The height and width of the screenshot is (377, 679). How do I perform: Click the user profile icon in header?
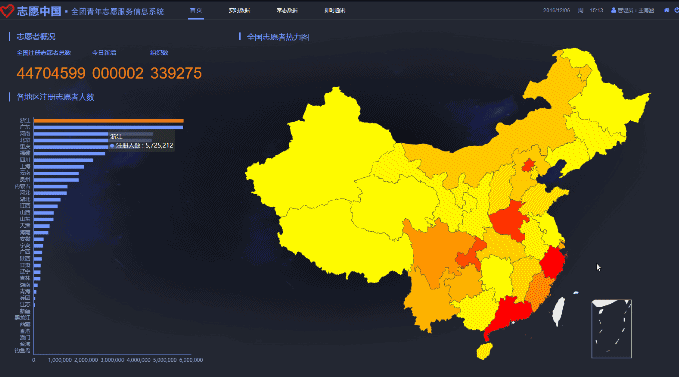(613, 10)
